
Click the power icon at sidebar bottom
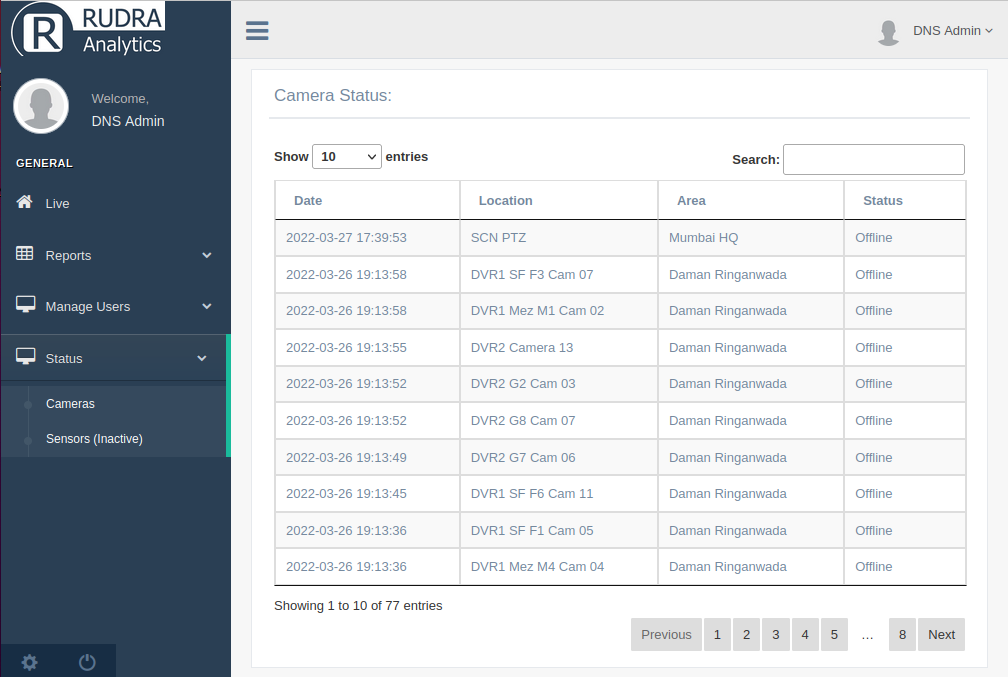click(86, 661)
